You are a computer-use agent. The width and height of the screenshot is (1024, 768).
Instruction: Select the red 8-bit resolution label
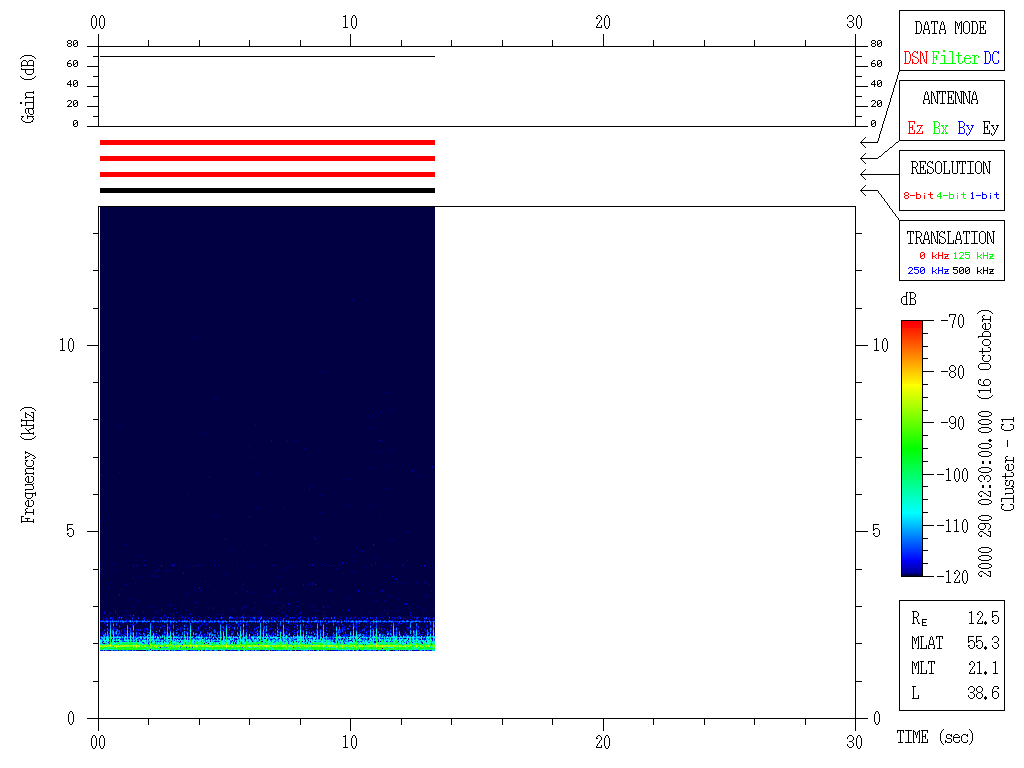pyautogui.click(x=918, y=195)
